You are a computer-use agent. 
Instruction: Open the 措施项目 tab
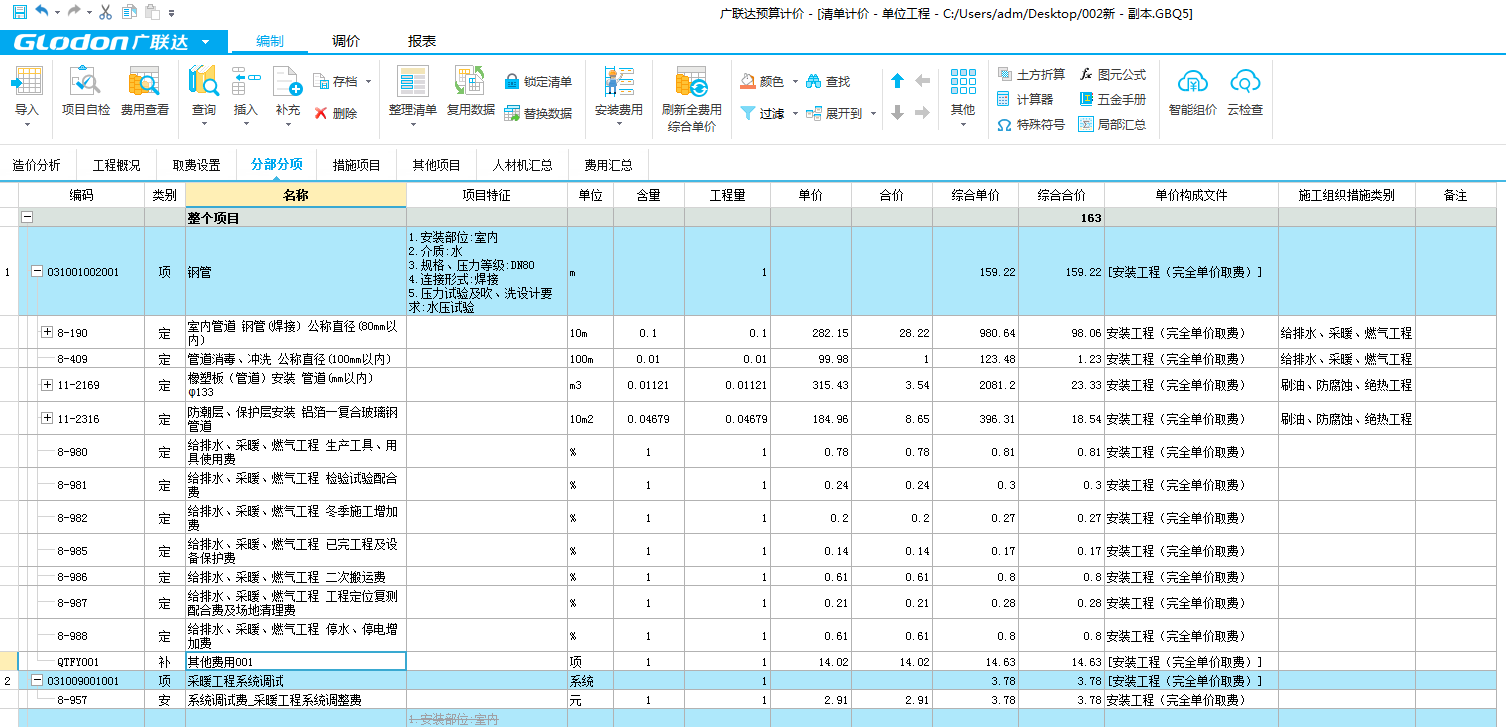[x=357, y=165]
